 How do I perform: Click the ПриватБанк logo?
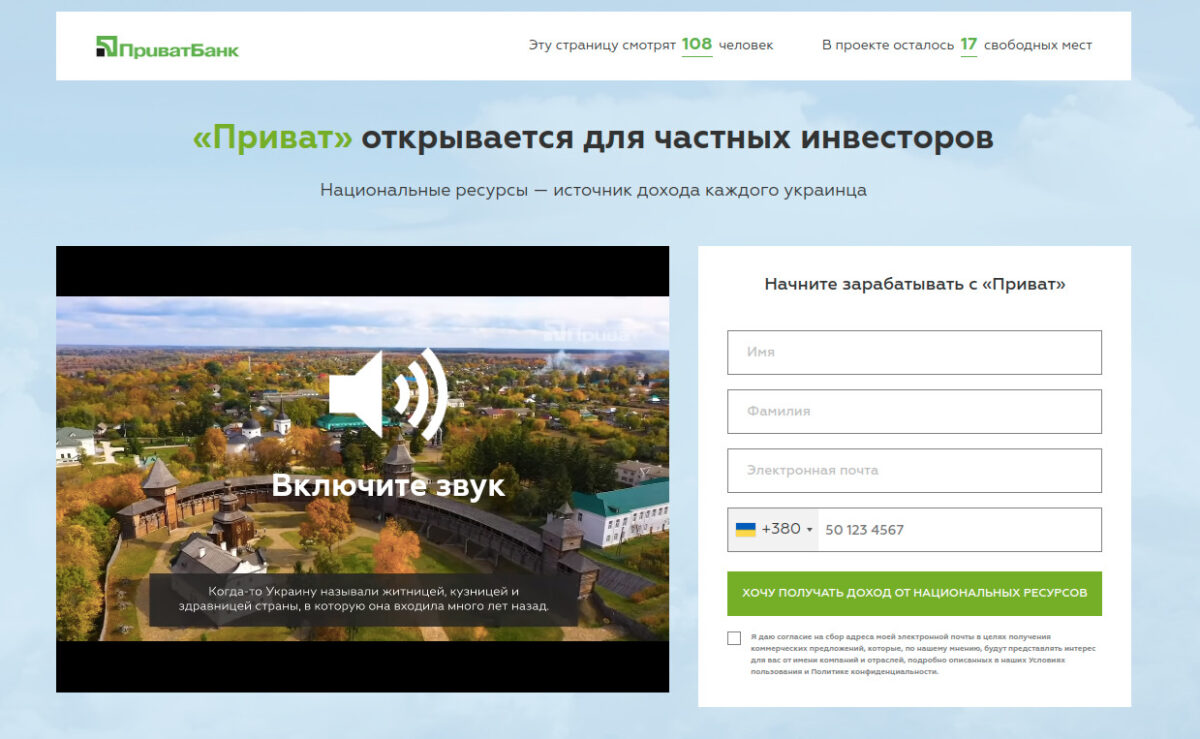click(167, 46)
